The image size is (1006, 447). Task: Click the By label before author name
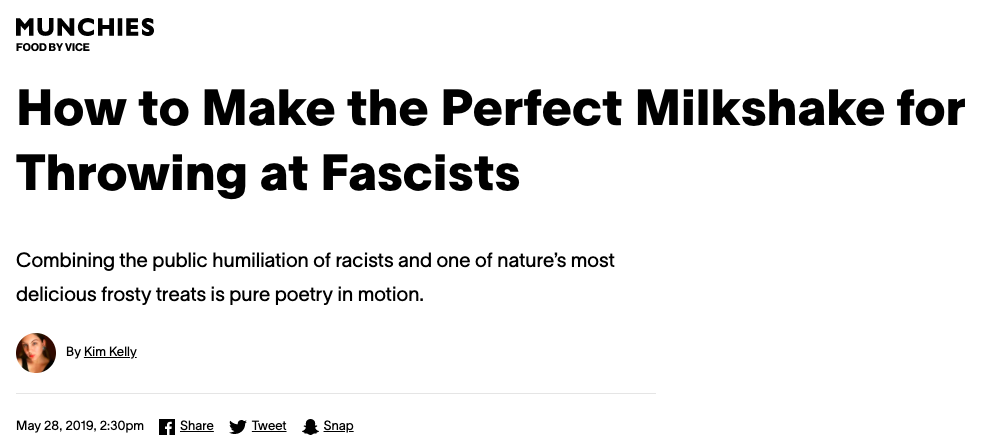(x=73, y=351)
